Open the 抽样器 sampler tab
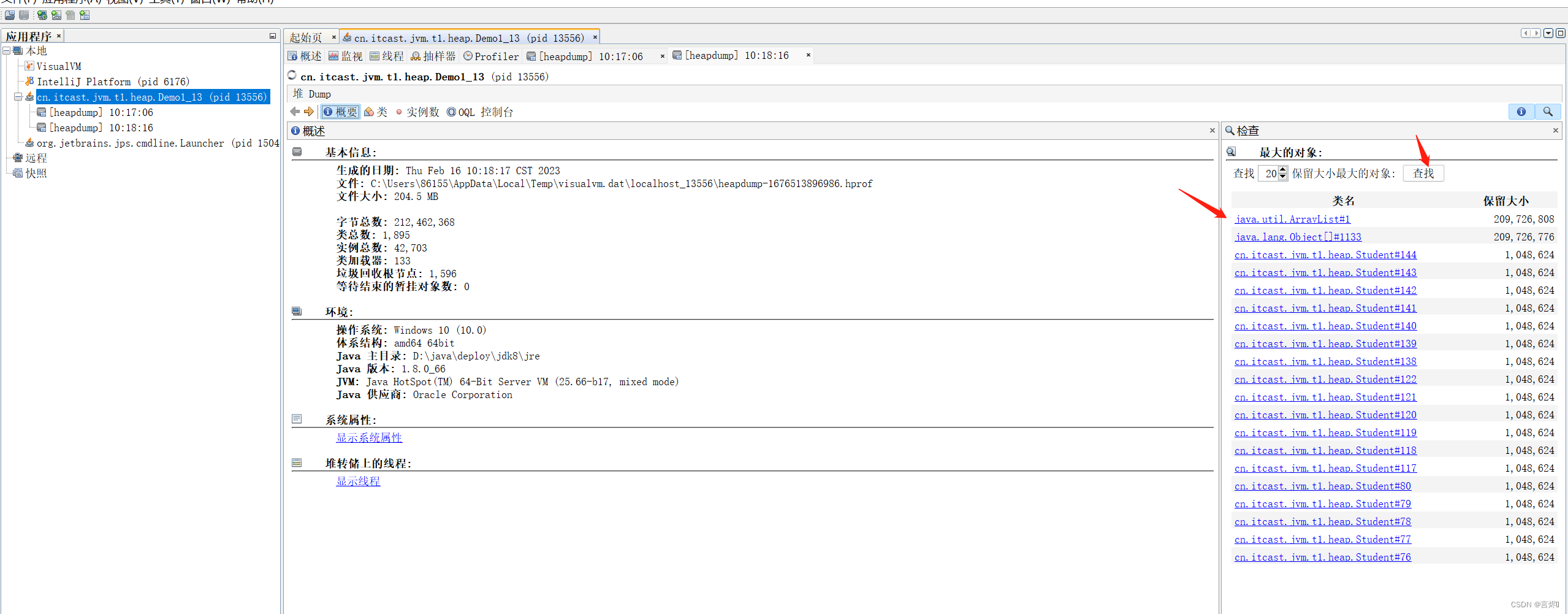The image size is (1568, 614). (x=433, y=56)
